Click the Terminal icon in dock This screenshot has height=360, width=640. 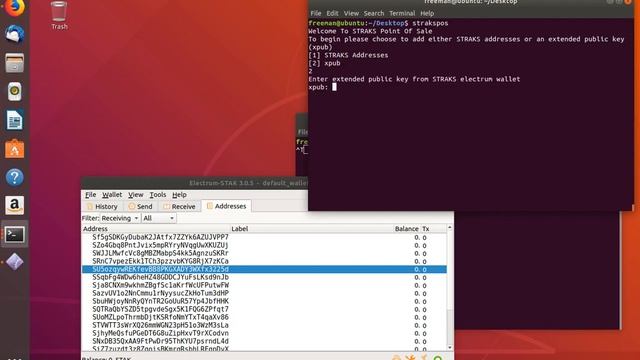(14, 234)
